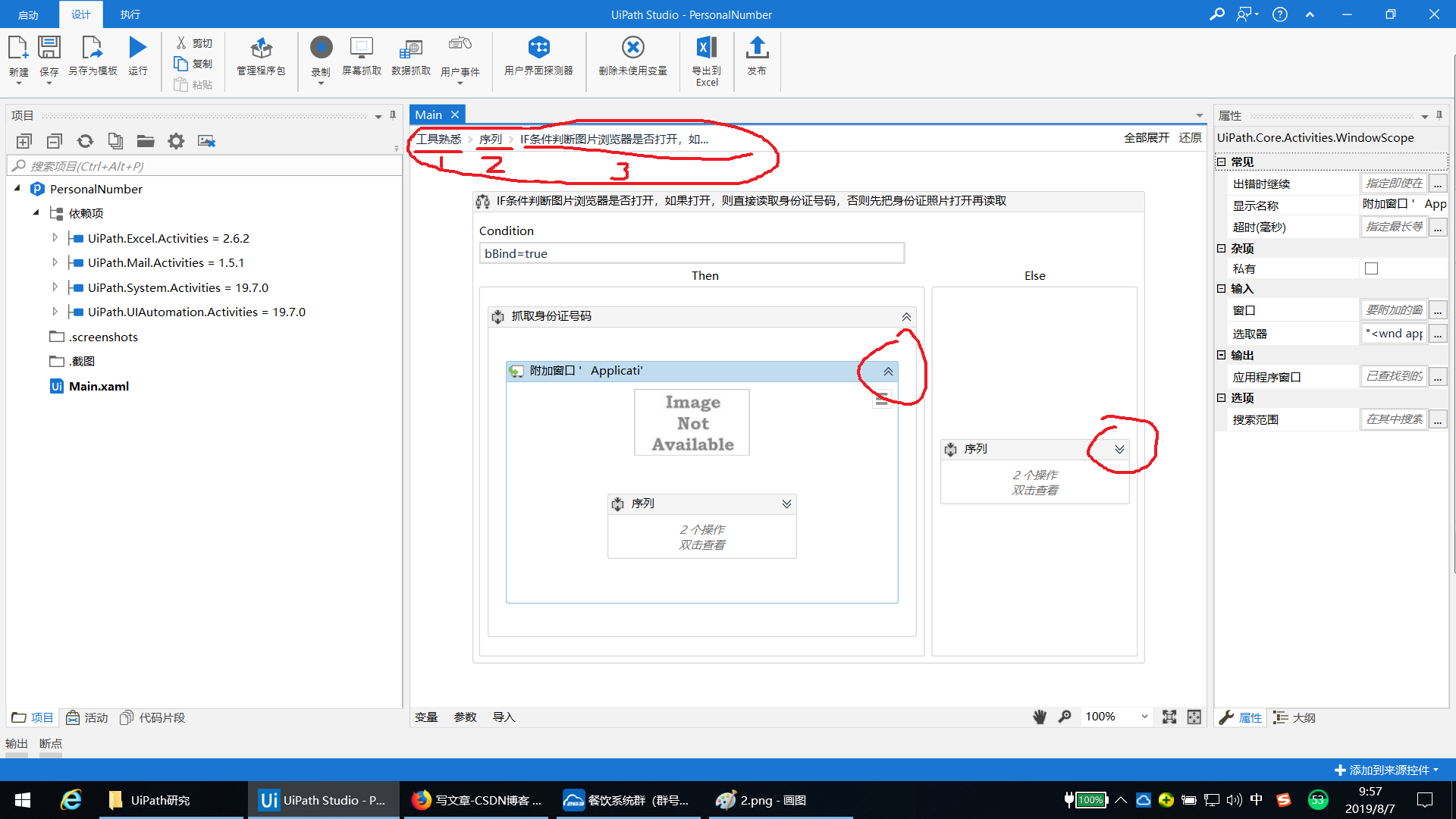
Task: Open the 数据抓取 data scraping wizard
Action: [410, 57]
